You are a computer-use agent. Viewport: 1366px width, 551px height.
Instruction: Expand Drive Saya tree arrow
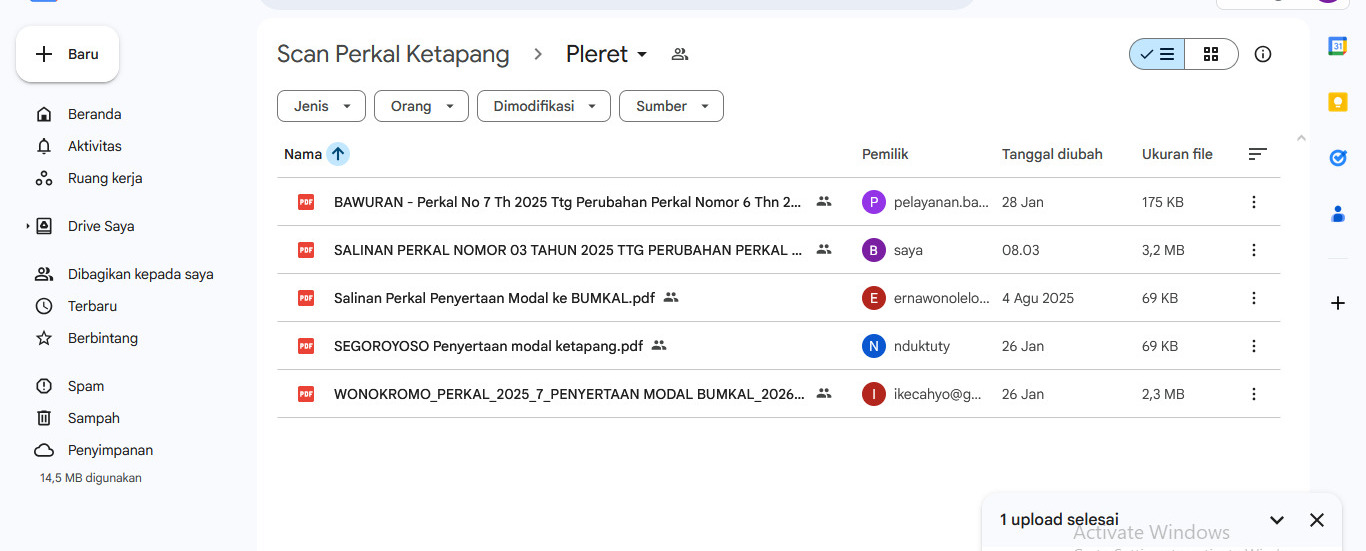click(x=28, y=227)
